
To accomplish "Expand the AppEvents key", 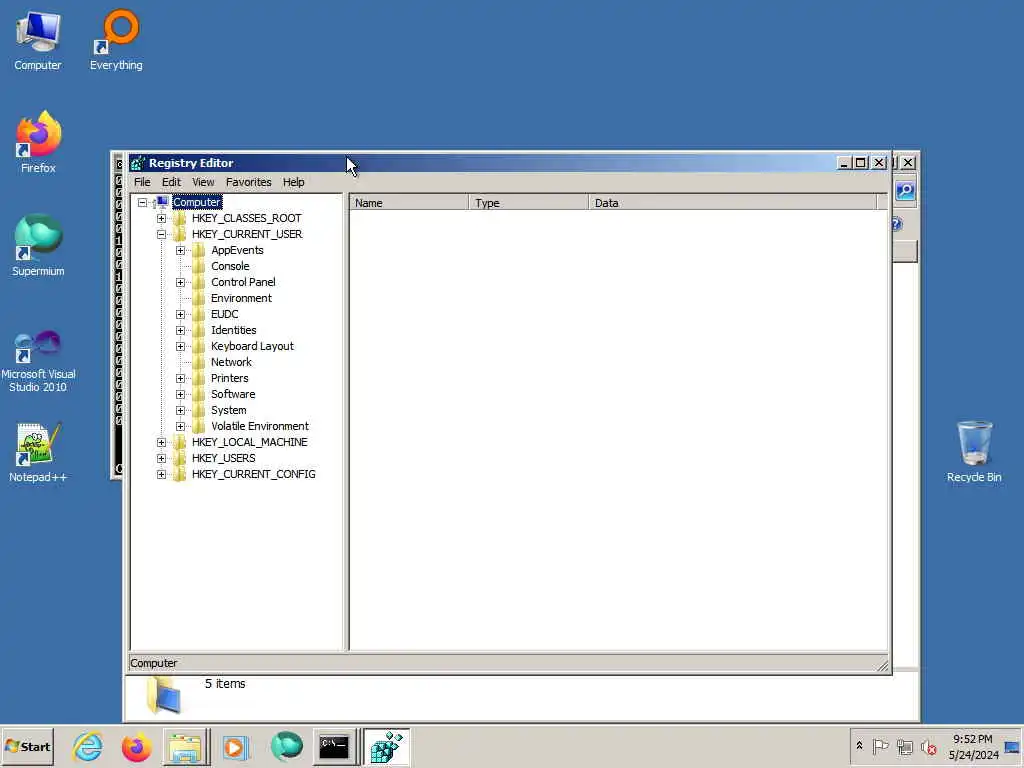I will (x=180, y=250).
